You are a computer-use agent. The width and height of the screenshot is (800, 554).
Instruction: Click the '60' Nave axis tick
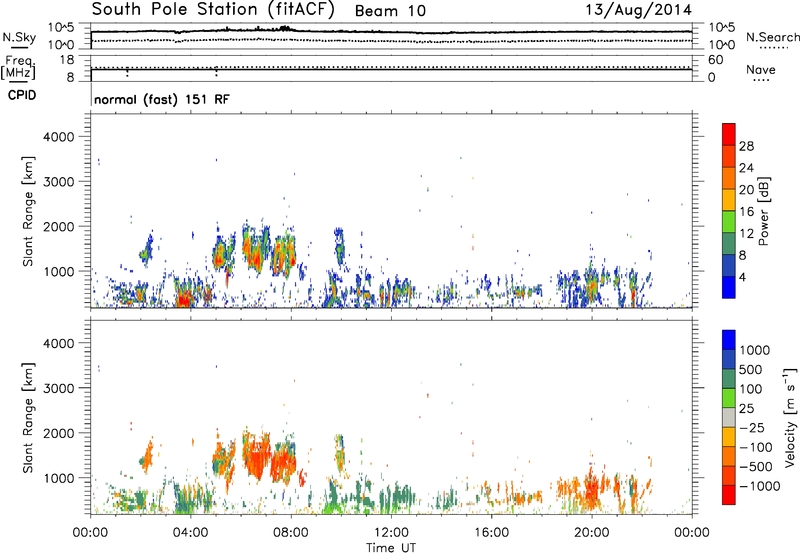715,60
